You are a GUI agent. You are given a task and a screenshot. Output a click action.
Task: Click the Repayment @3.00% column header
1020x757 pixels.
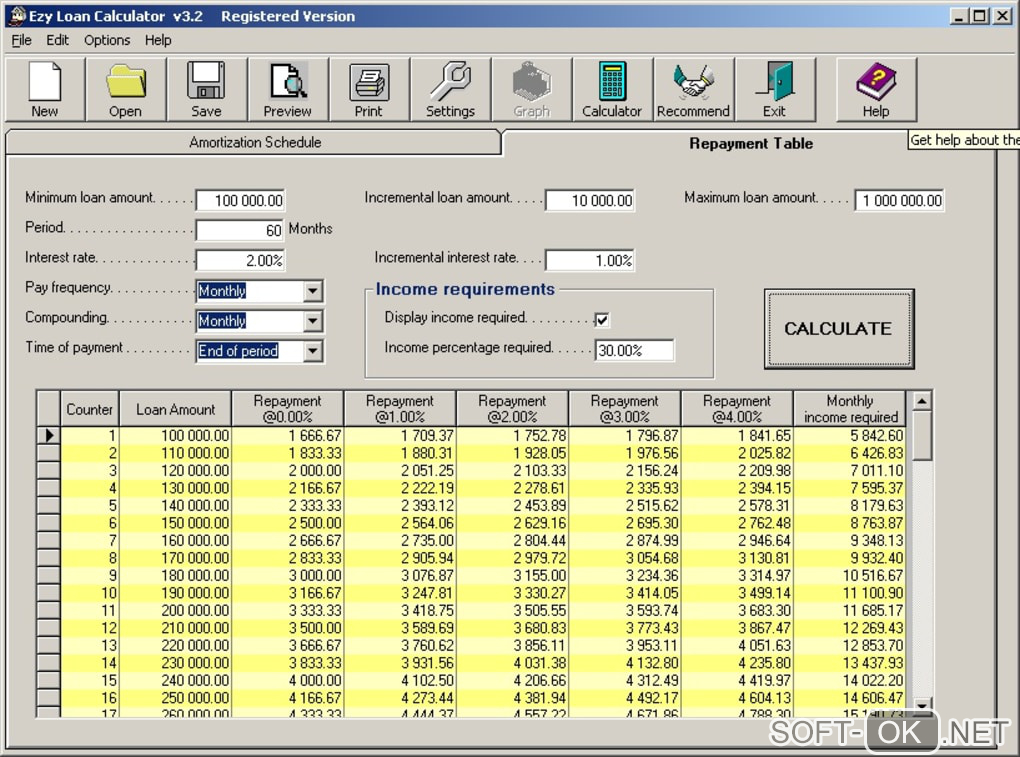(x=624, y=409)
